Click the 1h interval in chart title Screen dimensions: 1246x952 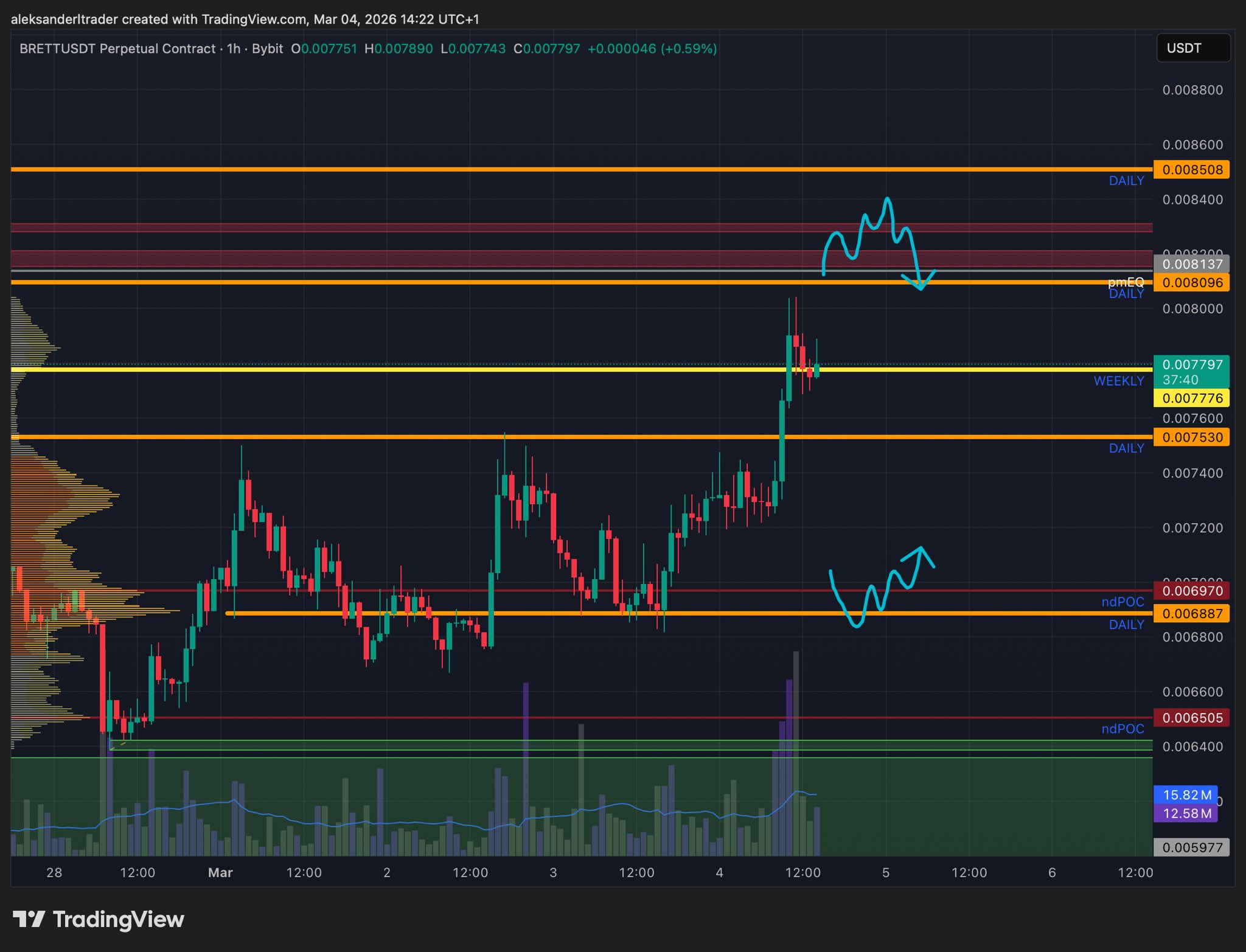coord(234,49)
